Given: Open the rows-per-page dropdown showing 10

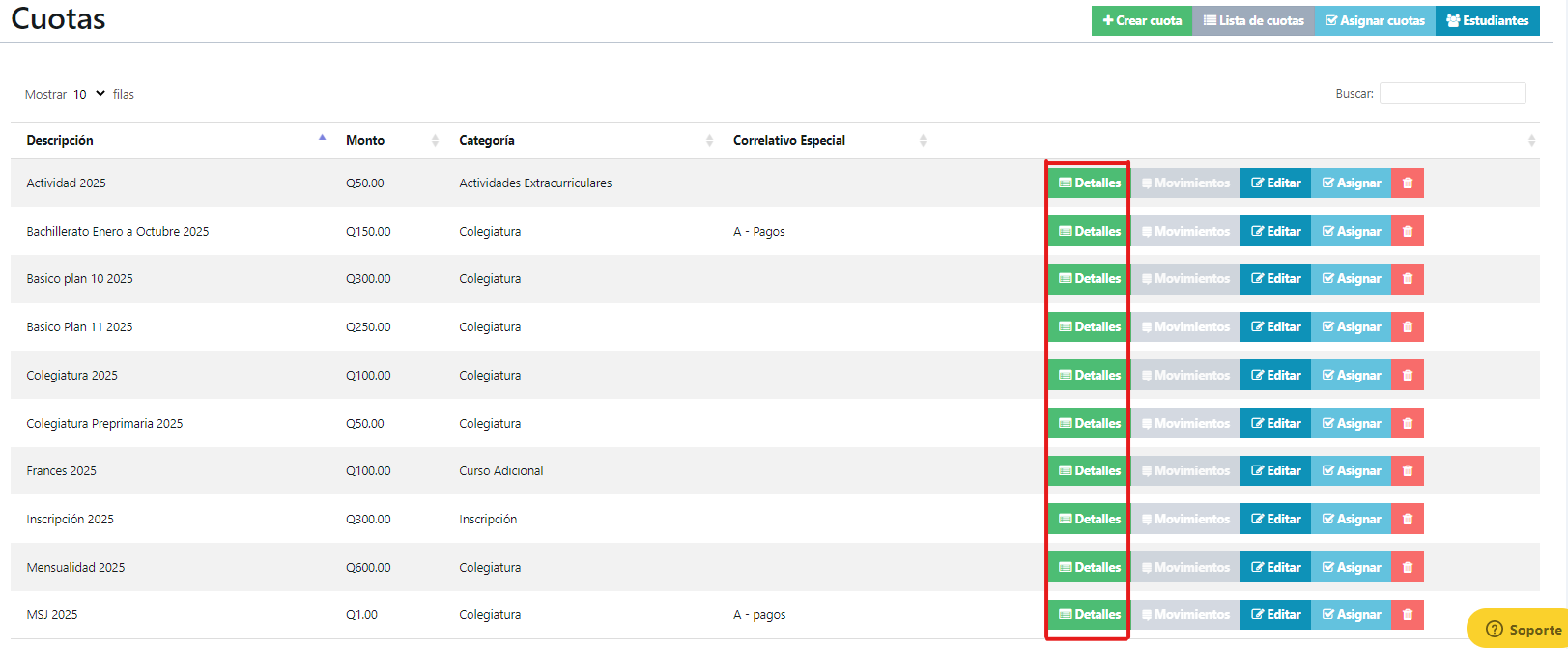Looking at the screenshot, I should click(x=89, y=94).
